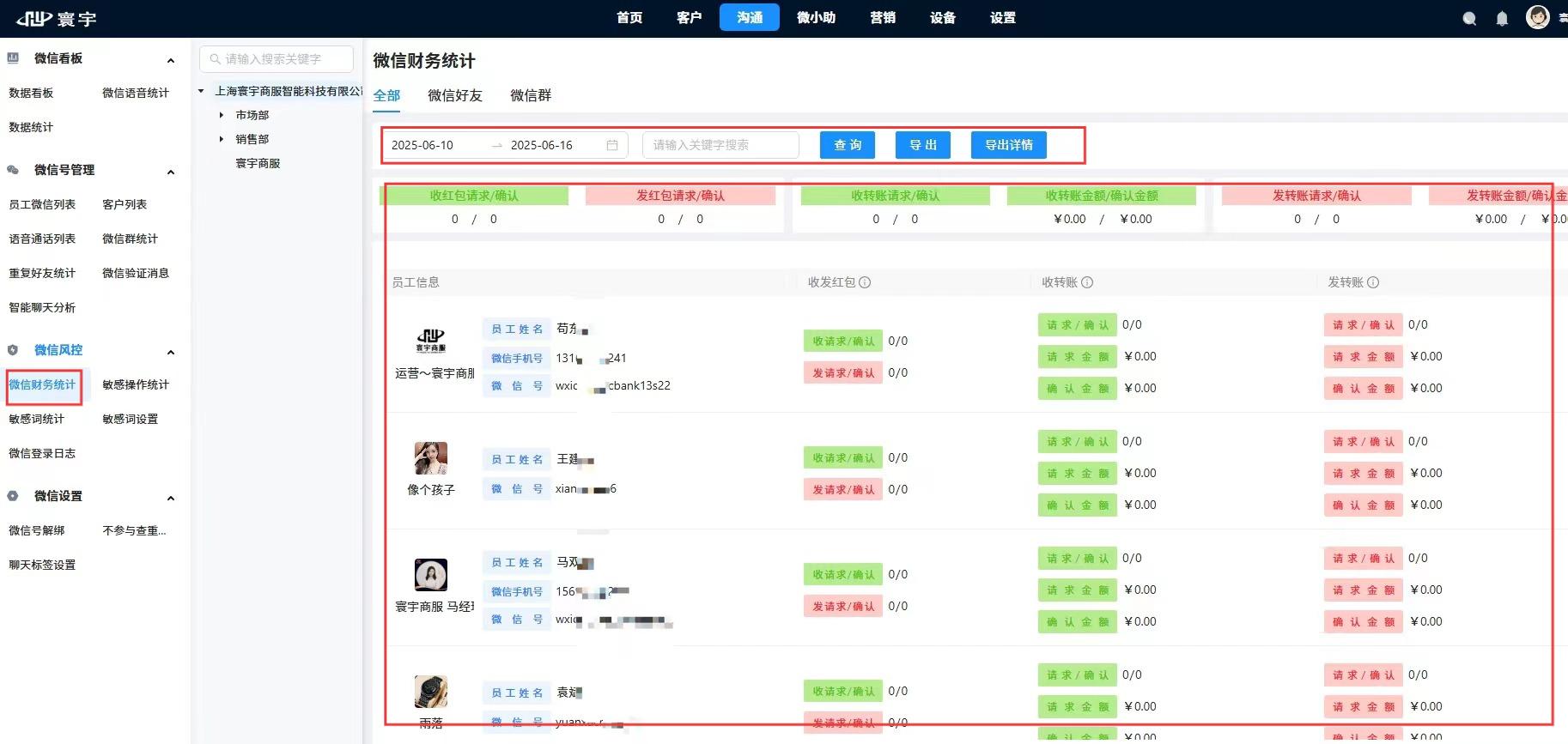Screen dimensions: 1568x744
Task: Open the notification bell
Action: 1502,18
